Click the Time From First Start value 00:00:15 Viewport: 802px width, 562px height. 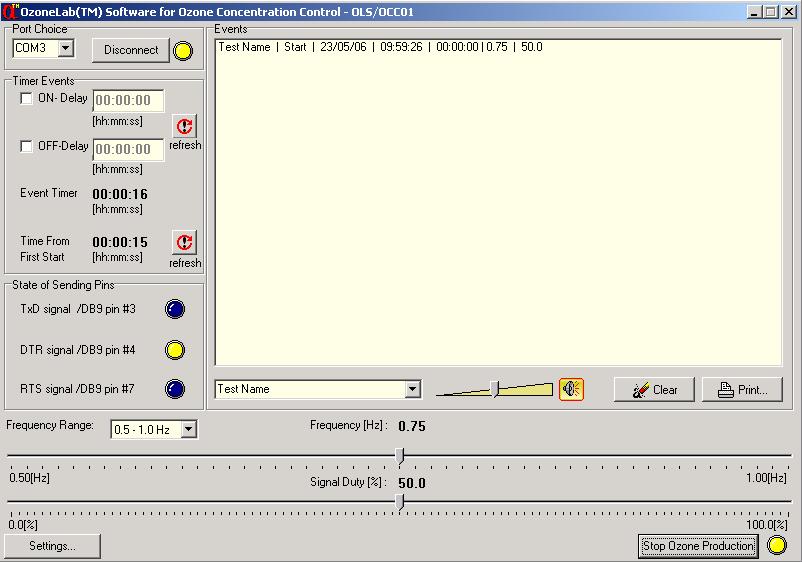120,242
